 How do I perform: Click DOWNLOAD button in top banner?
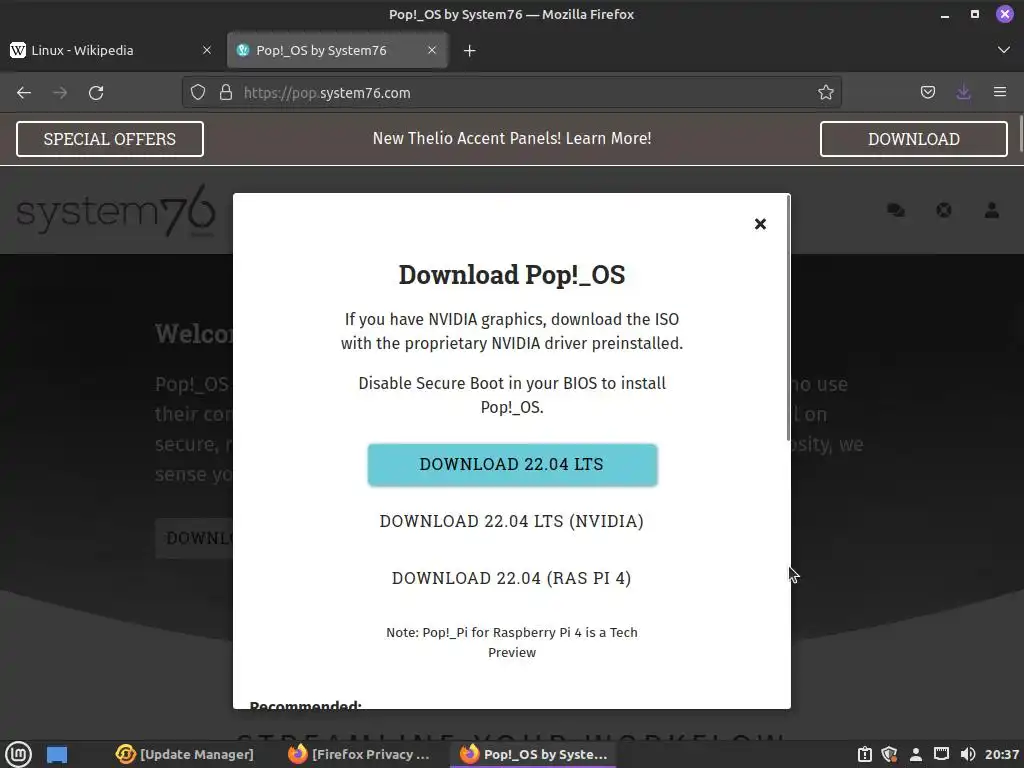(x=914, y=139)
